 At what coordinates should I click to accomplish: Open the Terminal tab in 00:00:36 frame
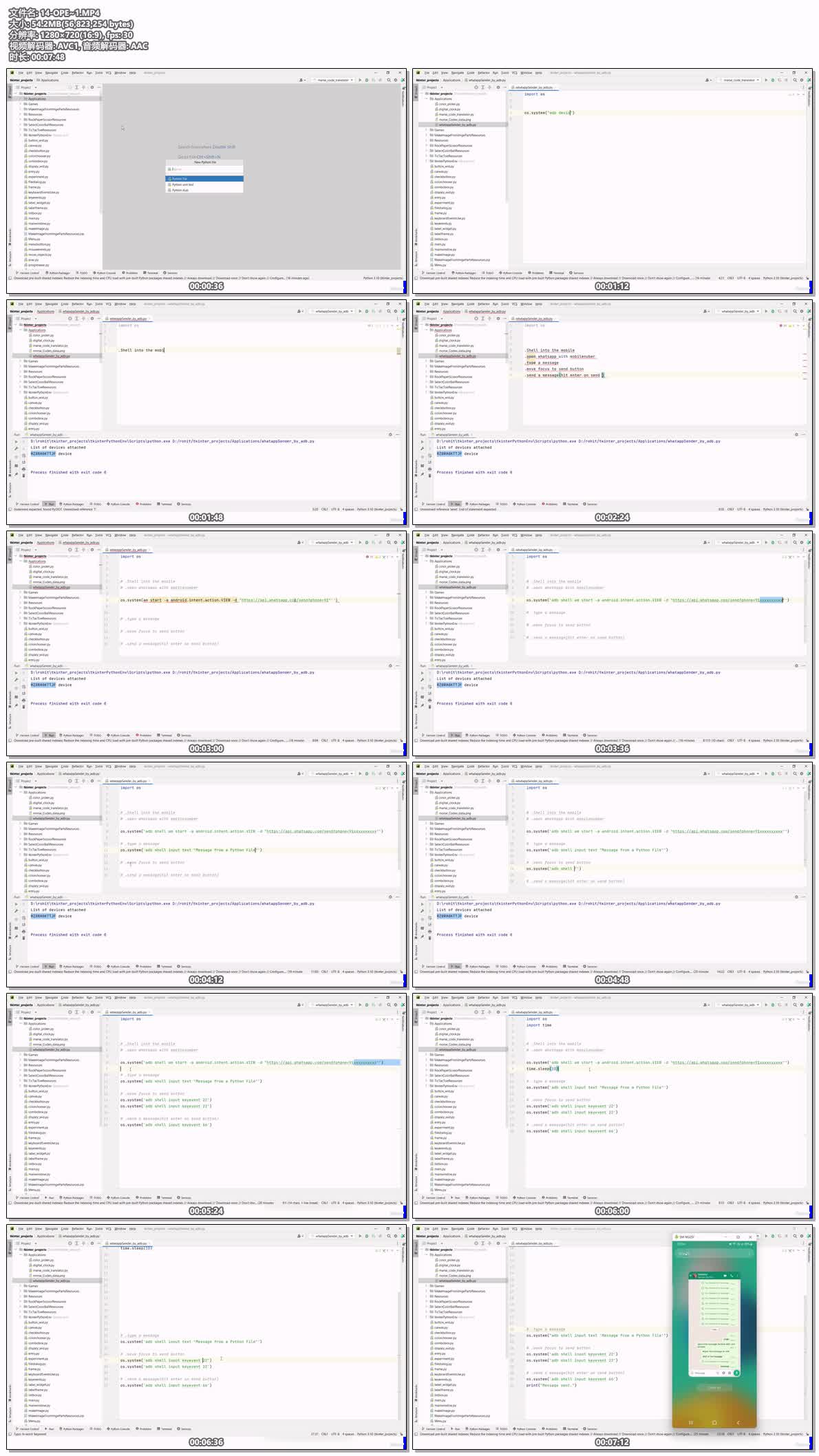coord(151,272)
